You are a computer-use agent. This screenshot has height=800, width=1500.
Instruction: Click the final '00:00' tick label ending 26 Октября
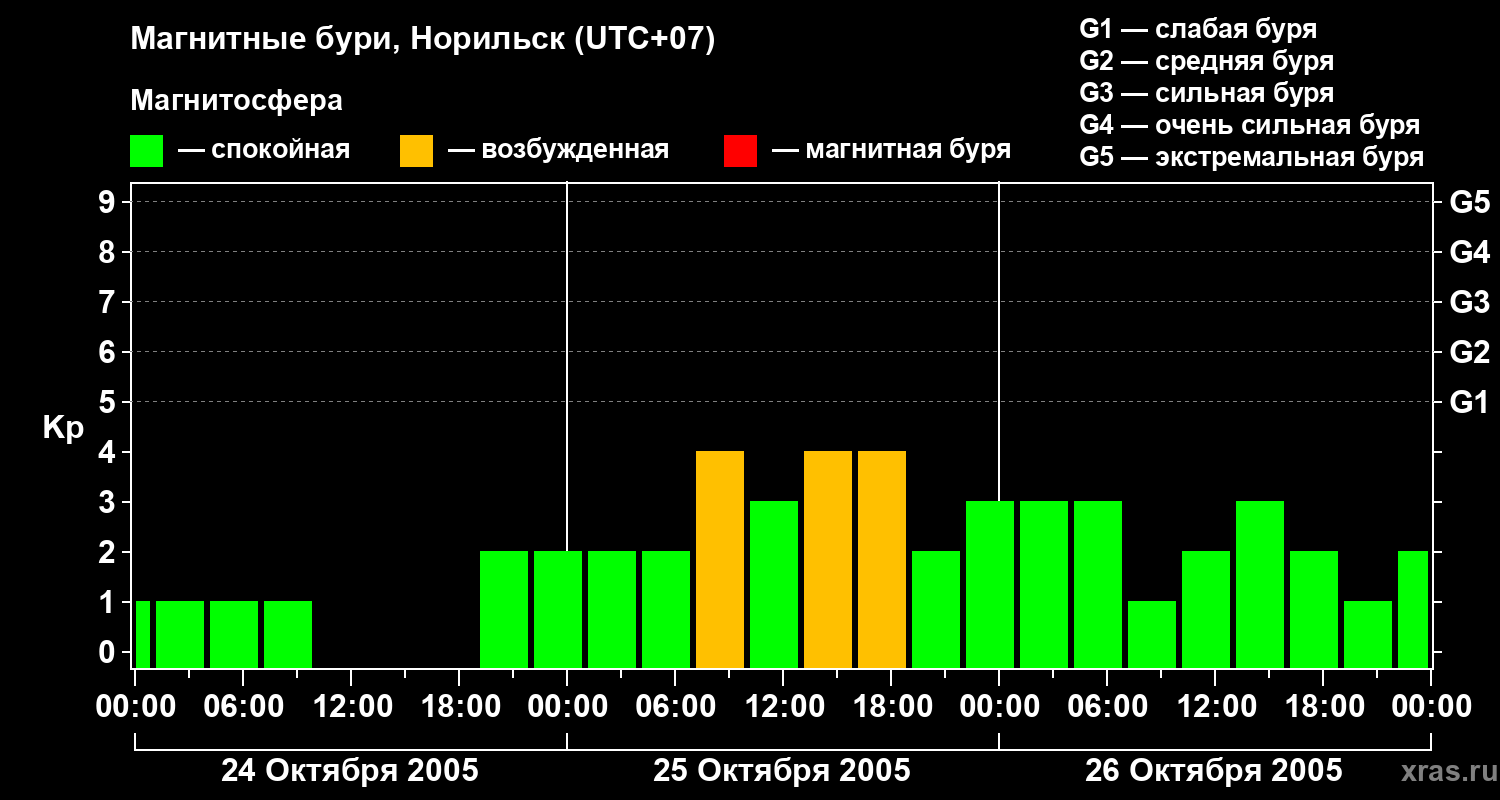[x=1431, y=706]
